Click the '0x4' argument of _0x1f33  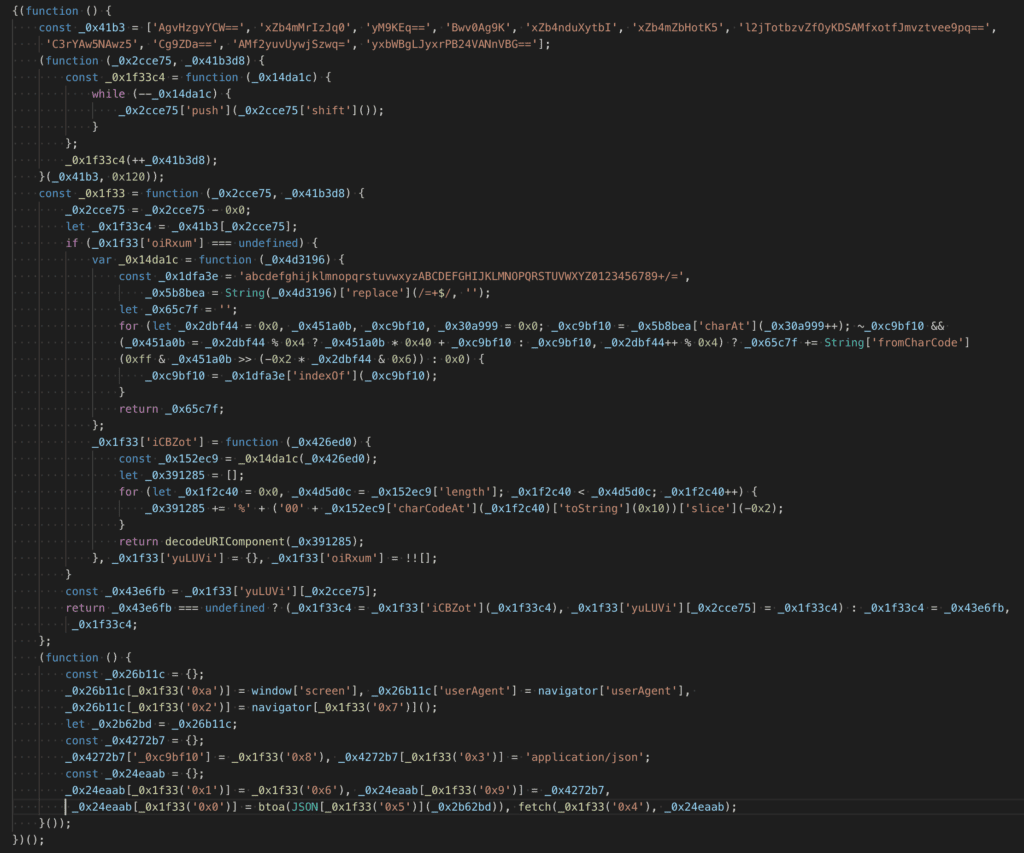pyautogui.click(x=633, y=807)
